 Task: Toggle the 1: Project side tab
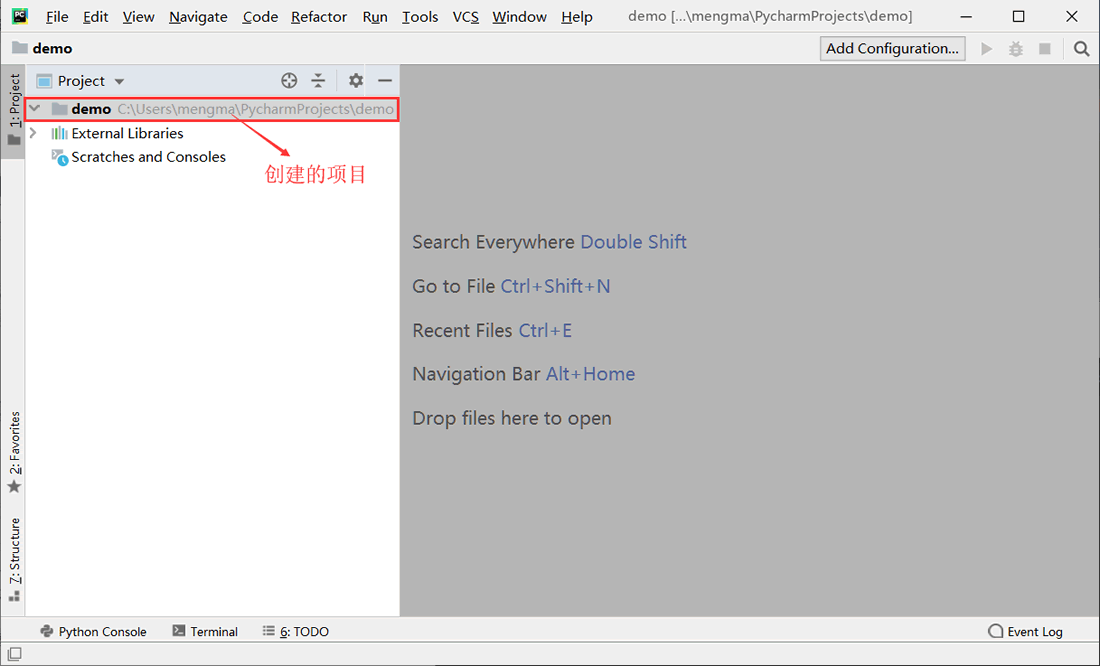click(13, 109)
